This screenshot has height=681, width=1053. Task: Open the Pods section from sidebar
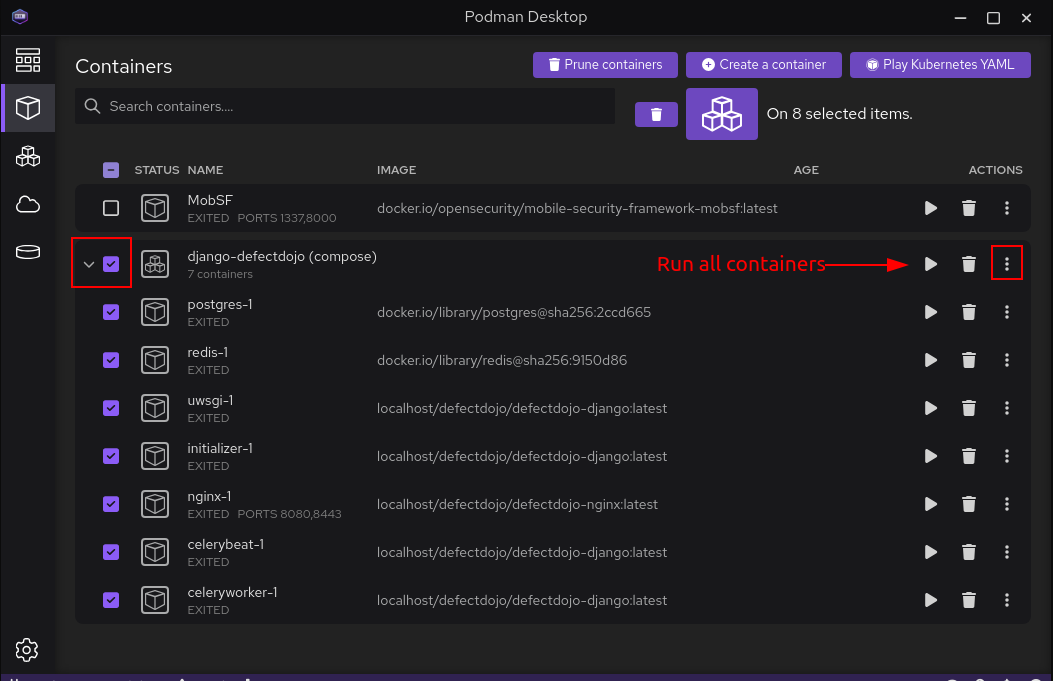tap(28, 156)
